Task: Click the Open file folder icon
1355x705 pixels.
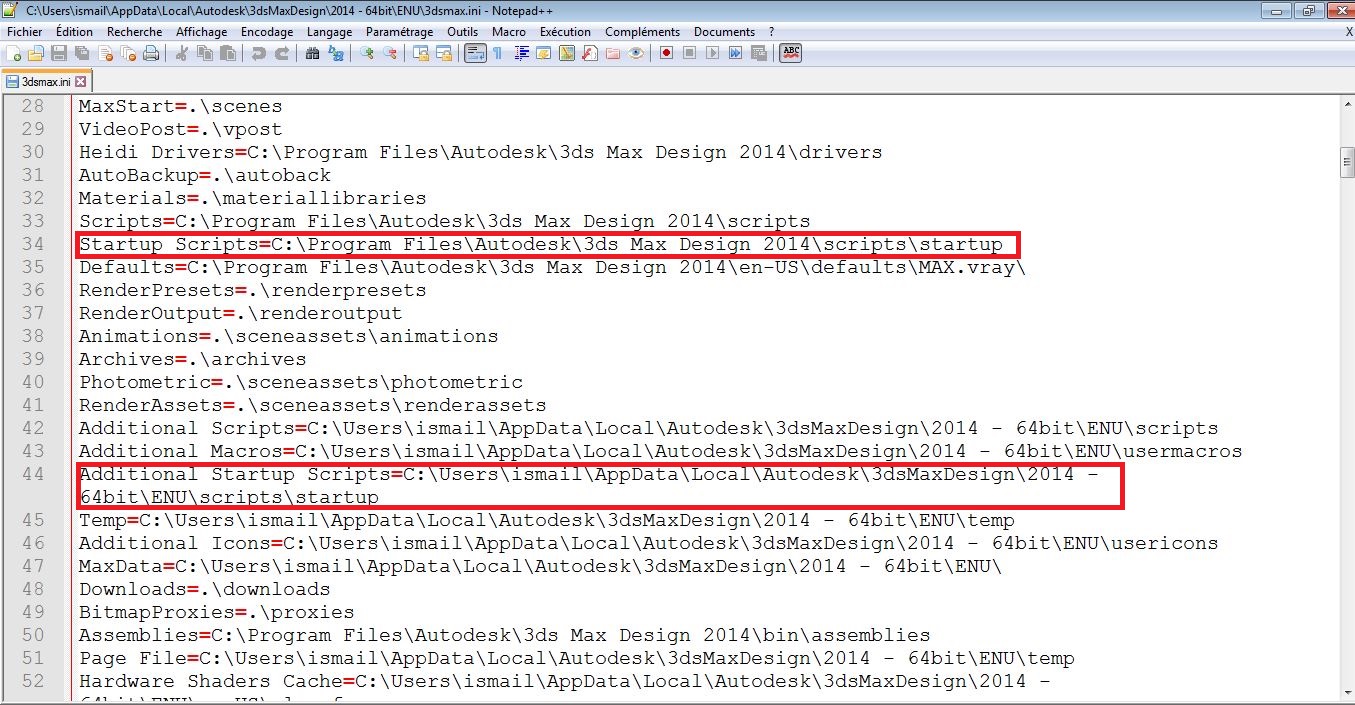Action: click(36, 53)
